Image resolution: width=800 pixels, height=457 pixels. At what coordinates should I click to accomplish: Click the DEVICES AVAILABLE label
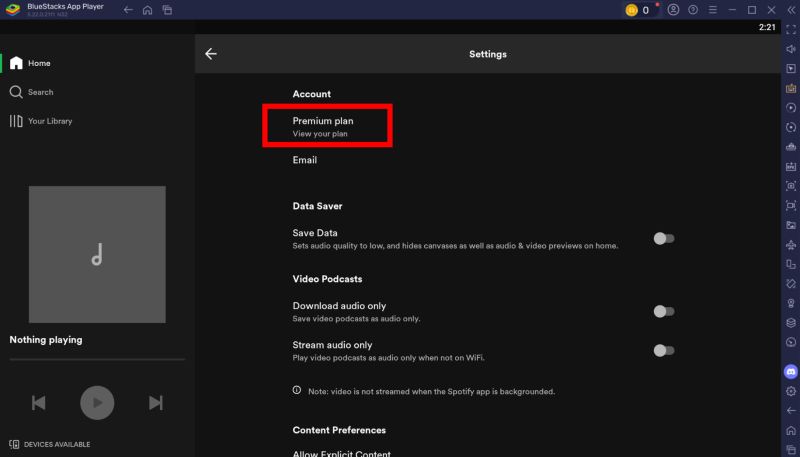pos(57,444)
